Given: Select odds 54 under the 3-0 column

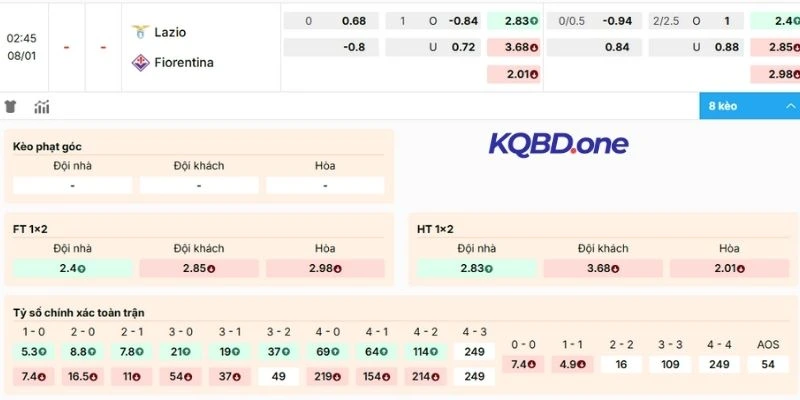Looking at the screenshot, I should [x=181, y=377].
